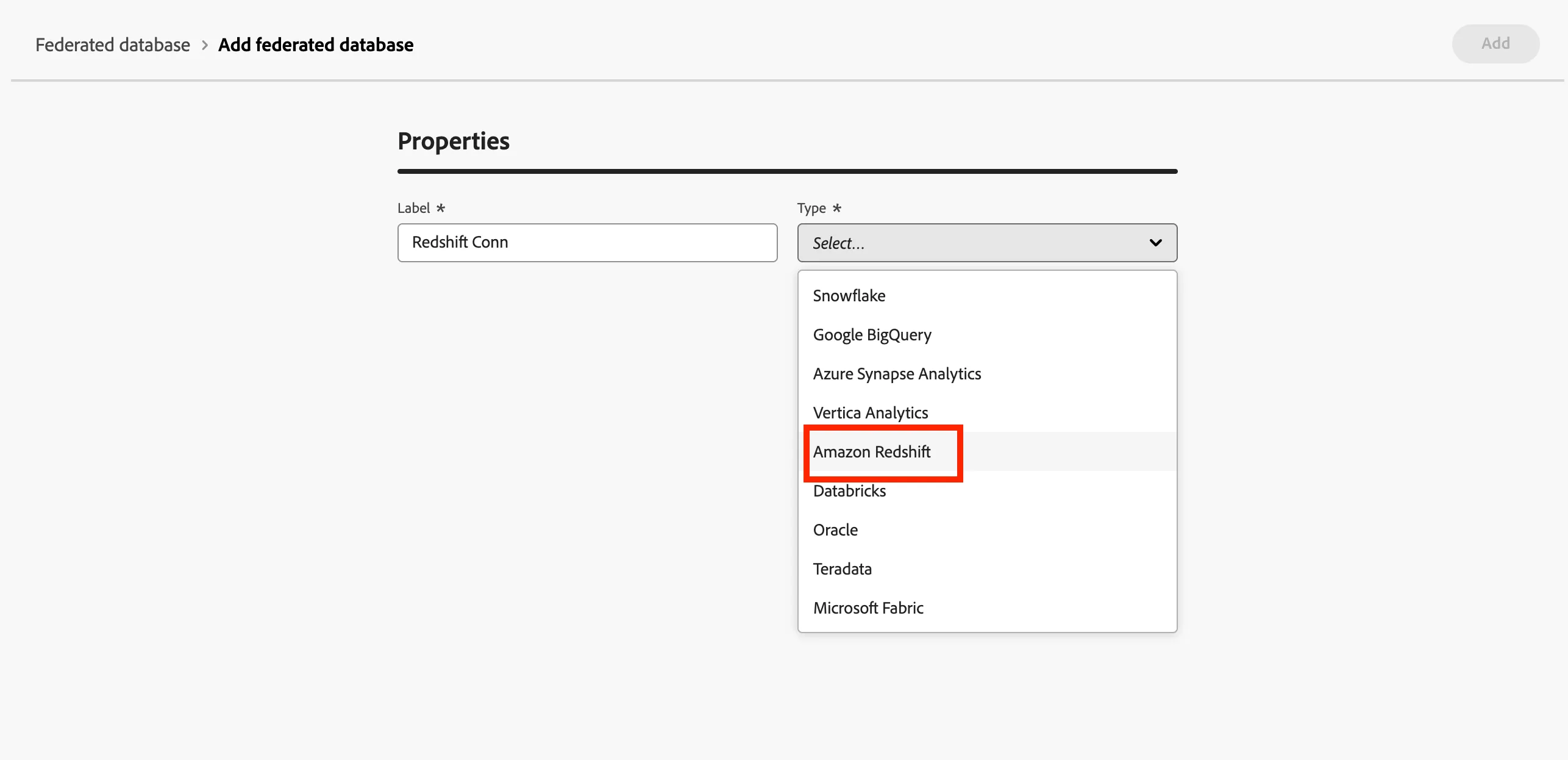The width and height of the screenshot is (1568, 760).
Task: Pick Azure Synapse Analytics option
Action: 987,374
